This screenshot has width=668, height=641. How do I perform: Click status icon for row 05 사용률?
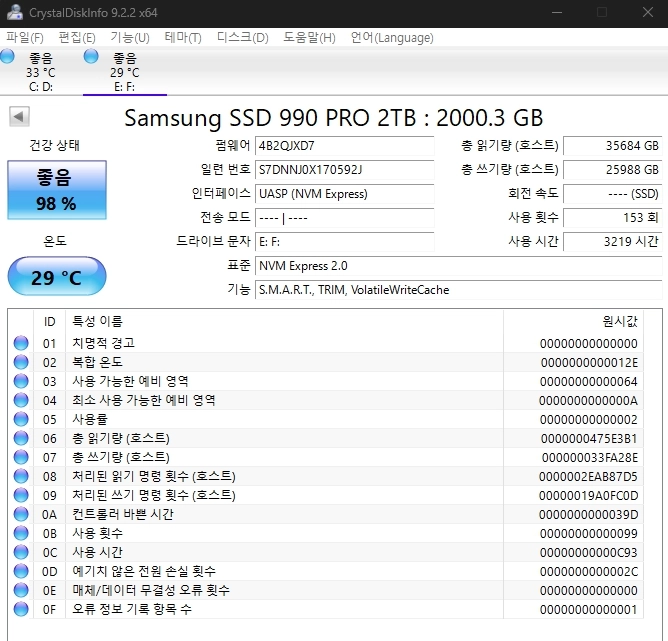point(21,419)
